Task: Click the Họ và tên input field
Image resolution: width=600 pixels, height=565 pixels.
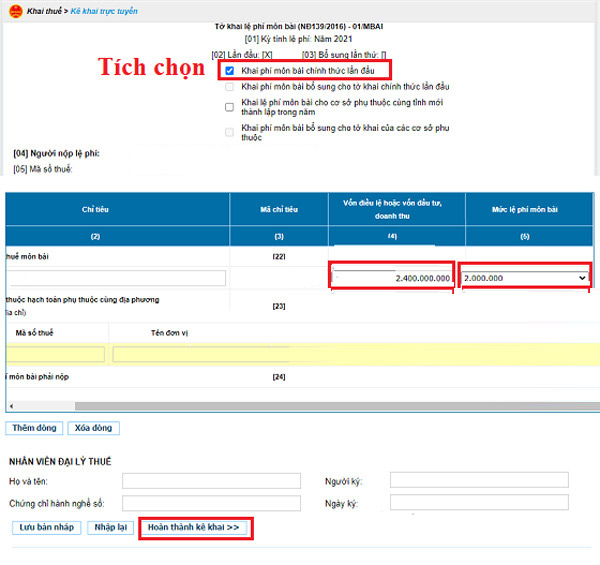Action: 211,481
